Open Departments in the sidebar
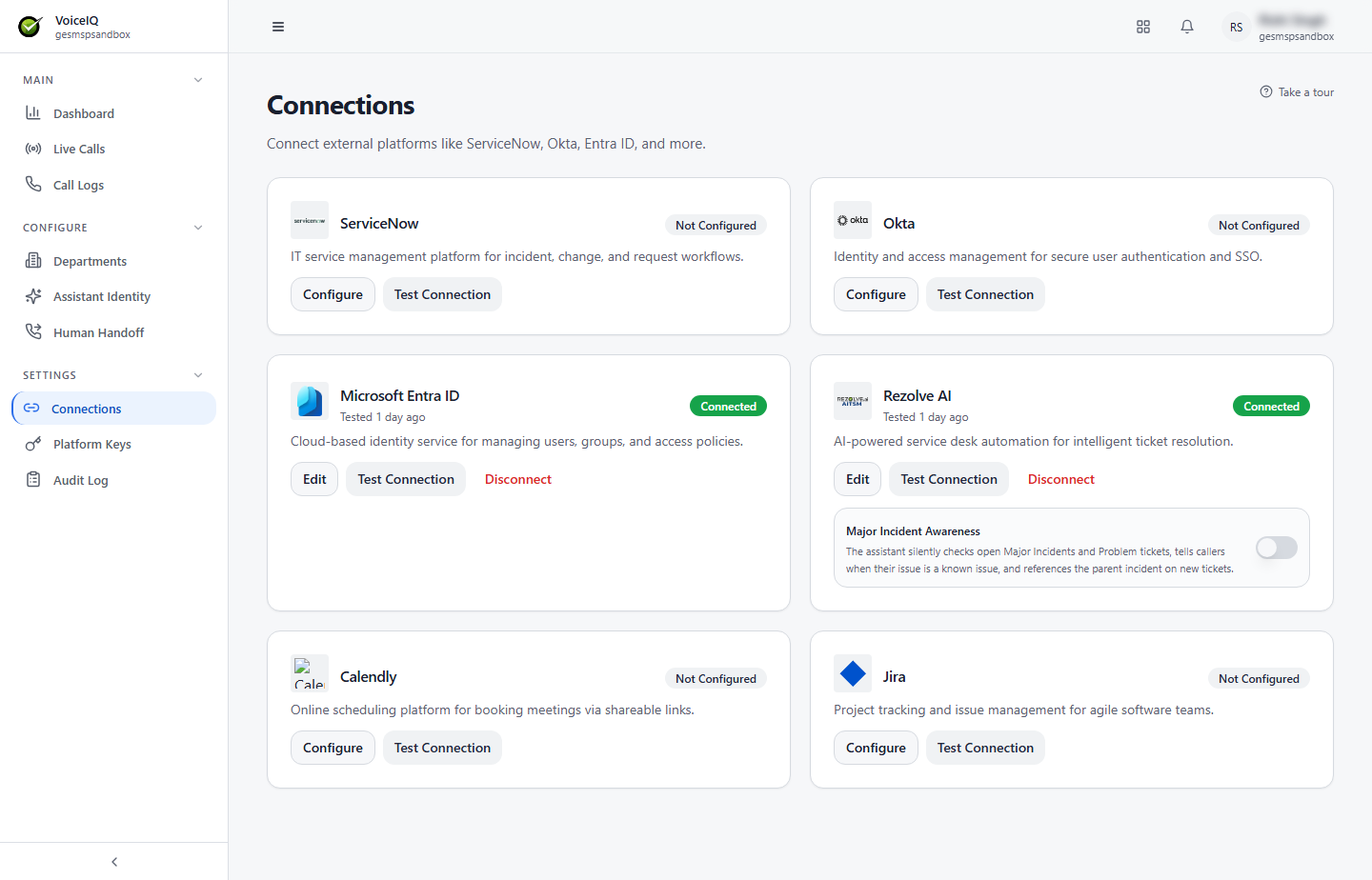 coord(114,261)
